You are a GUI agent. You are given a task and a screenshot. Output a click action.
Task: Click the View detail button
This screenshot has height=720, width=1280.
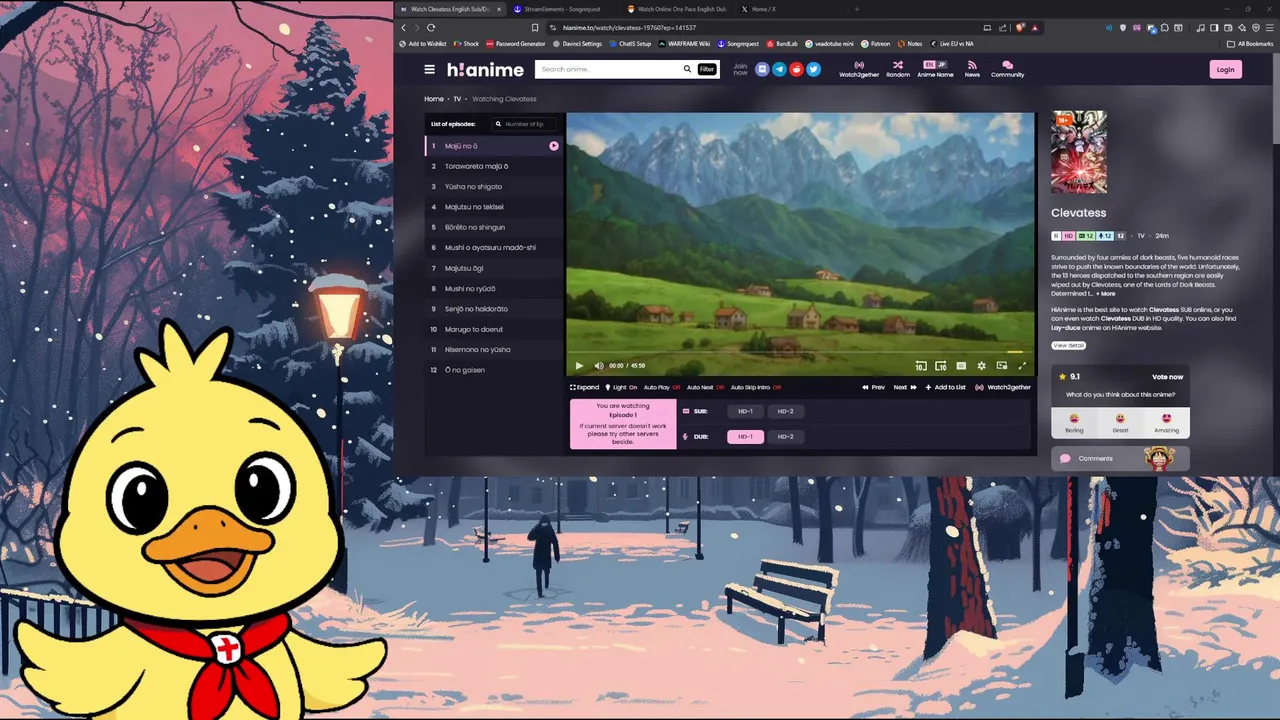click(1068, 345)
